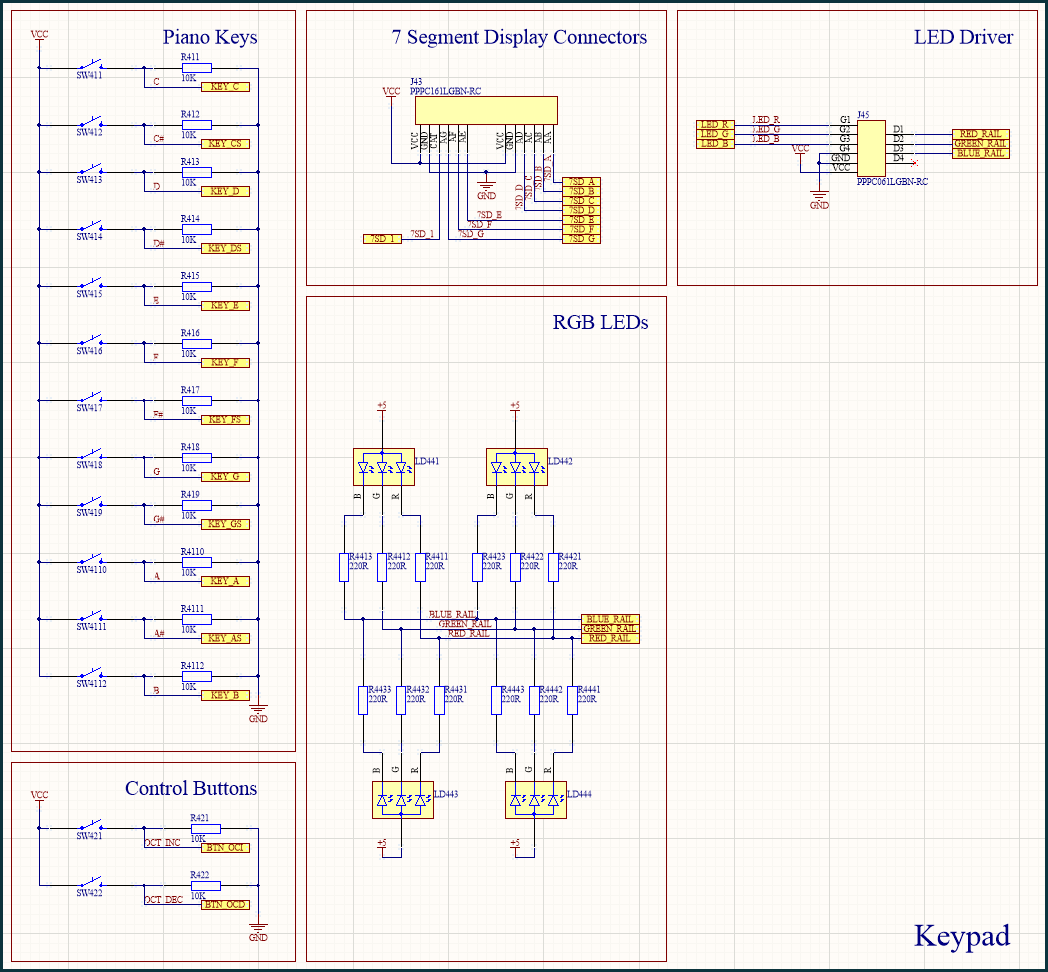Click the KEY_C port

pyautogui.click(x=225, y=86)
